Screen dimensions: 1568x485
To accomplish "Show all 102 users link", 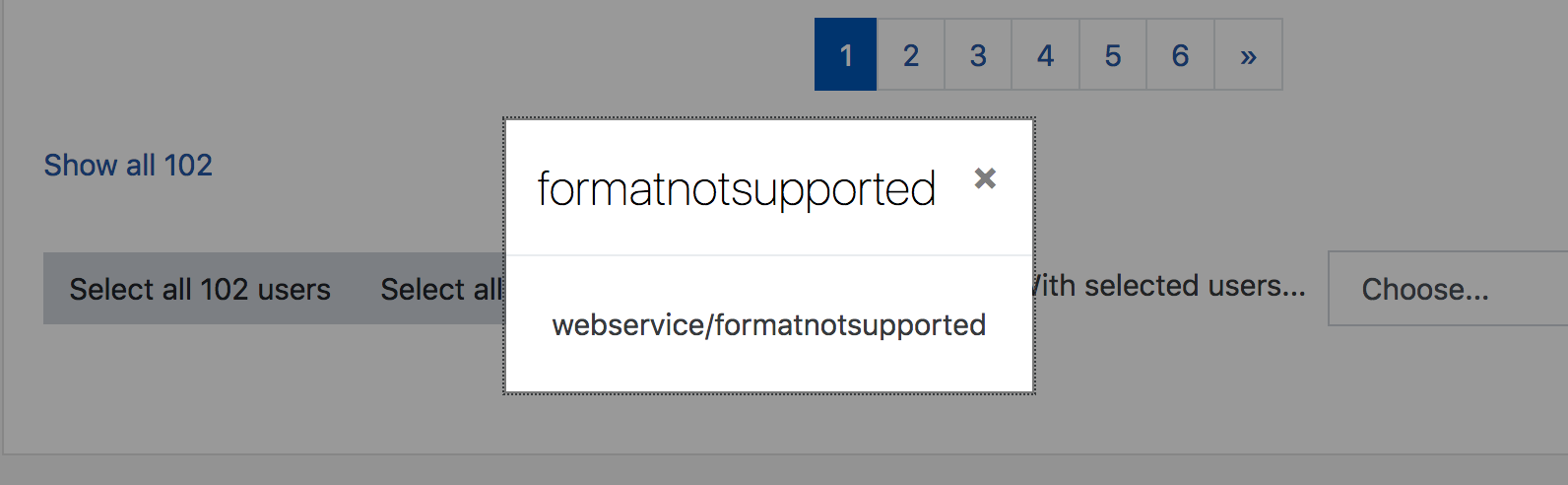I will point(128,165).
